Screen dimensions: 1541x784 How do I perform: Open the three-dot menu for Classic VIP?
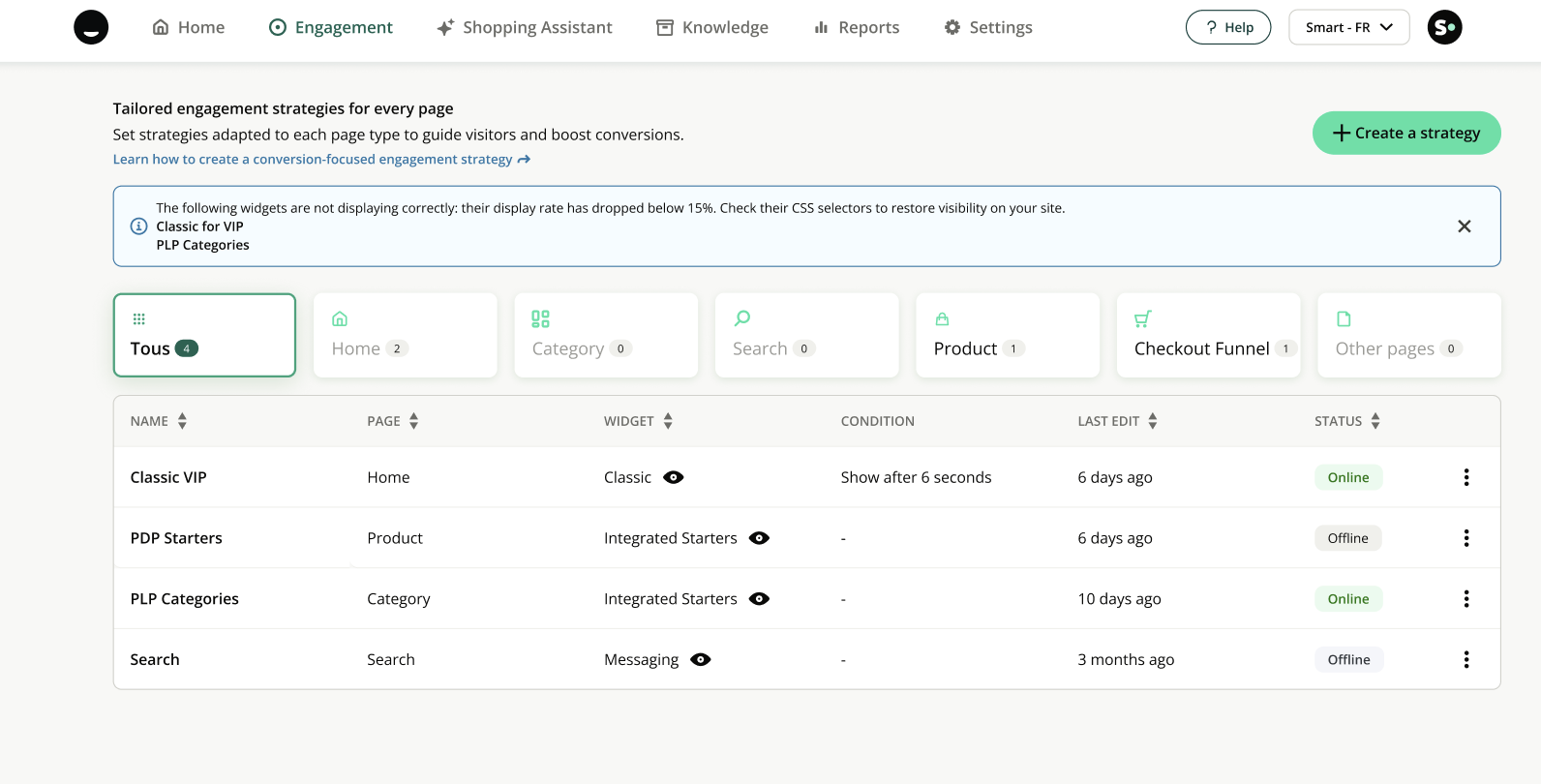(1465, 477)
